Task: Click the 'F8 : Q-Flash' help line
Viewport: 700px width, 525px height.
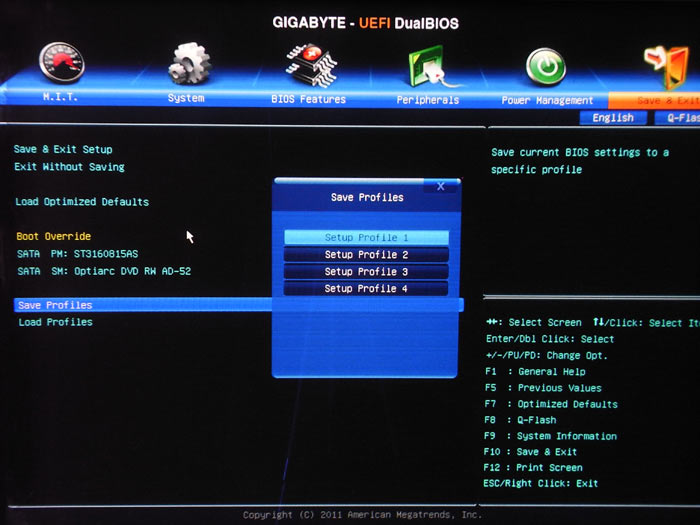Action: click(x=521, y=420)
